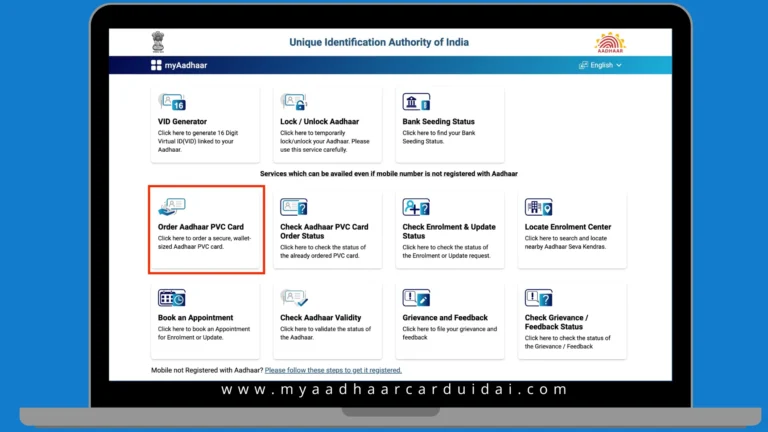
Task: Open Check Enrolment & Update Status icon
Action: click(x=416, y=207)
